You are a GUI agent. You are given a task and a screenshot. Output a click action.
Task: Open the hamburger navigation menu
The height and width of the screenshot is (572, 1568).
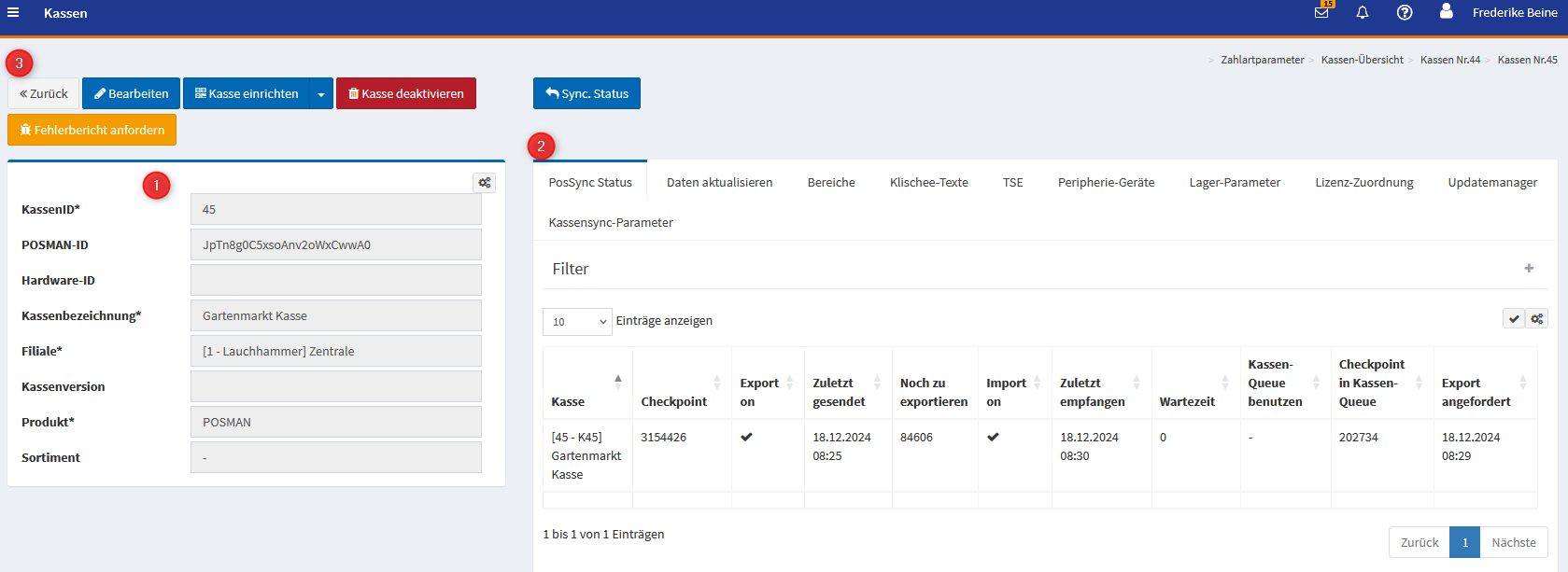click(13, 13)
